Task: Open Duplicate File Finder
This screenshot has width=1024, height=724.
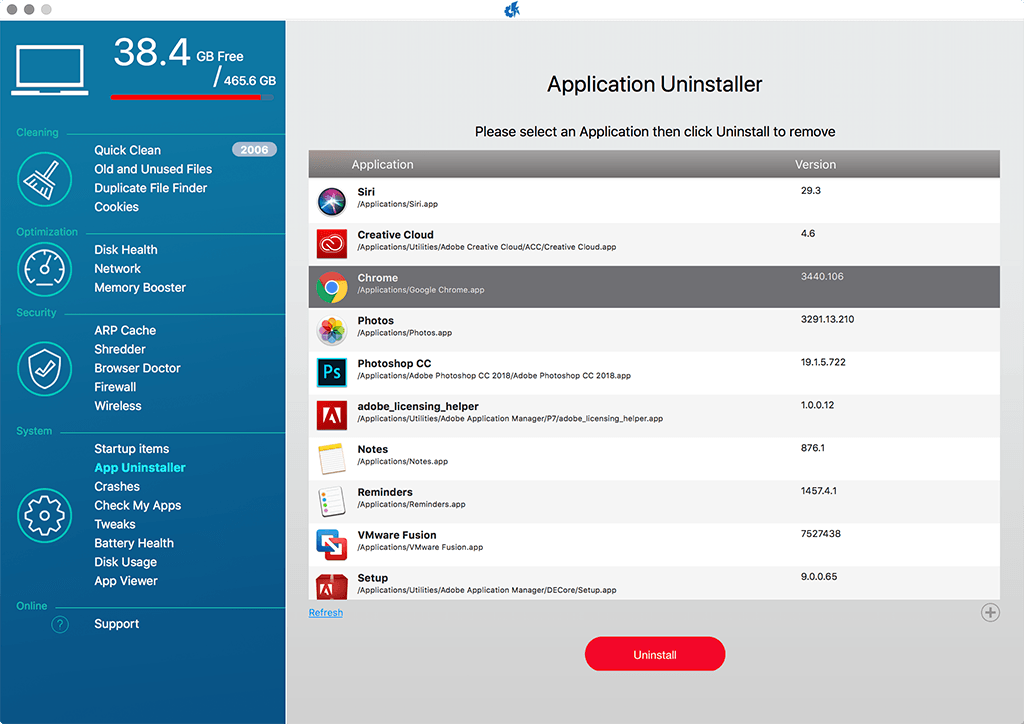Action: [150, 188]
